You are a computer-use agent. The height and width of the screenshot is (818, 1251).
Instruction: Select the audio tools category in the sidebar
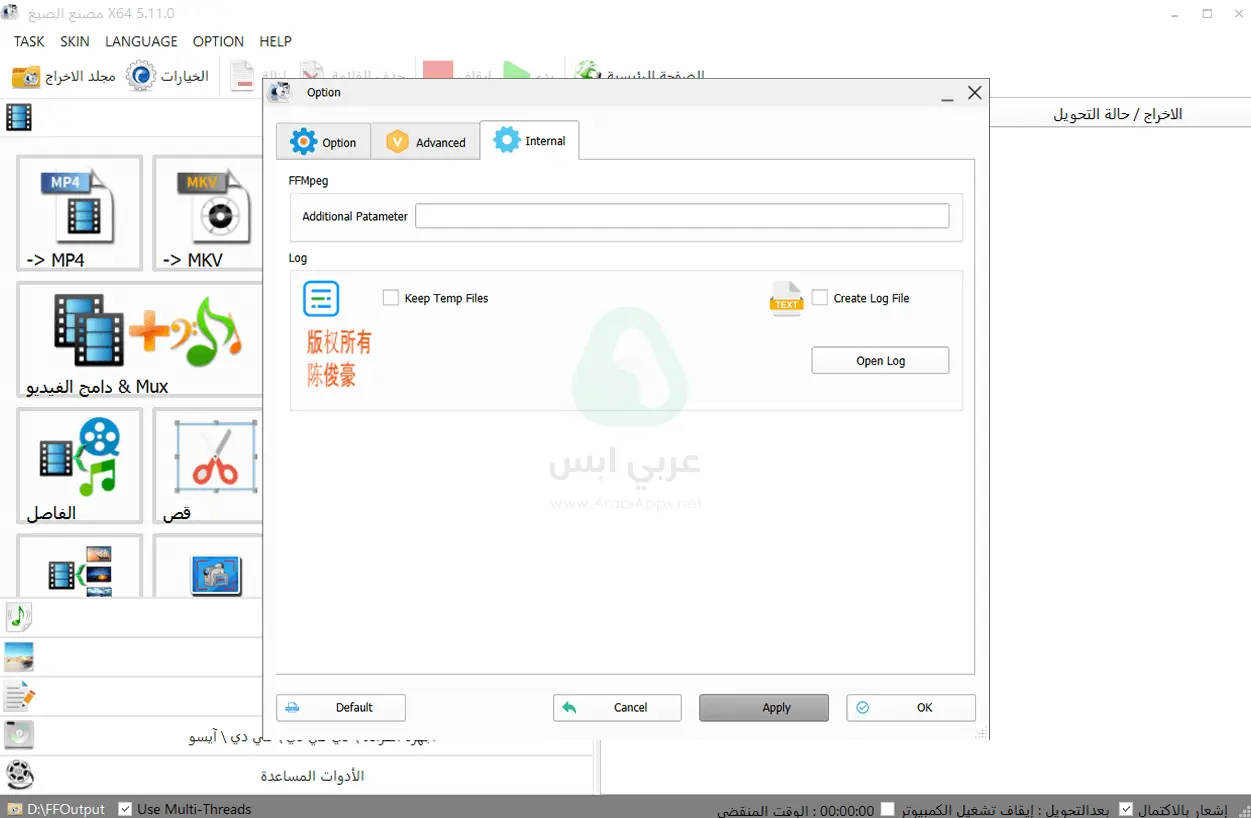tap(18, 617)
